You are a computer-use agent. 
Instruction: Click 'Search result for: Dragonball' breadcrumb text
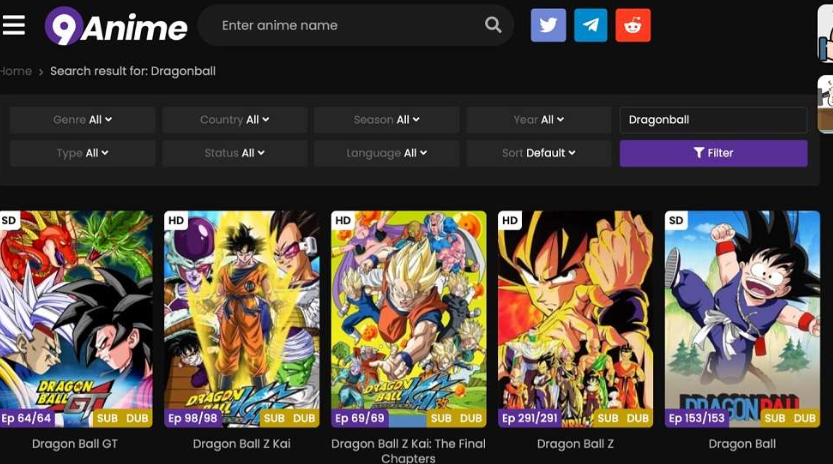(133, 71)
